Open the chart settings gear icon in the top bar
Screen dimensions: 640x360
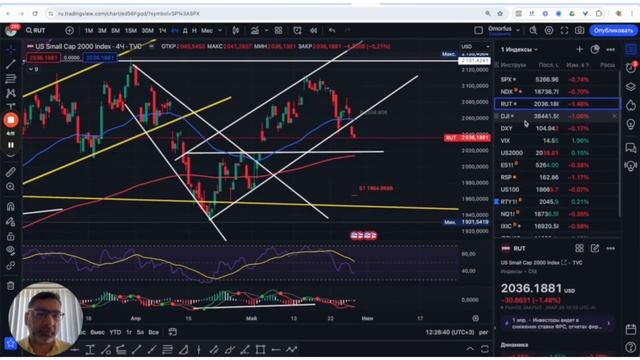click(549, 30)
